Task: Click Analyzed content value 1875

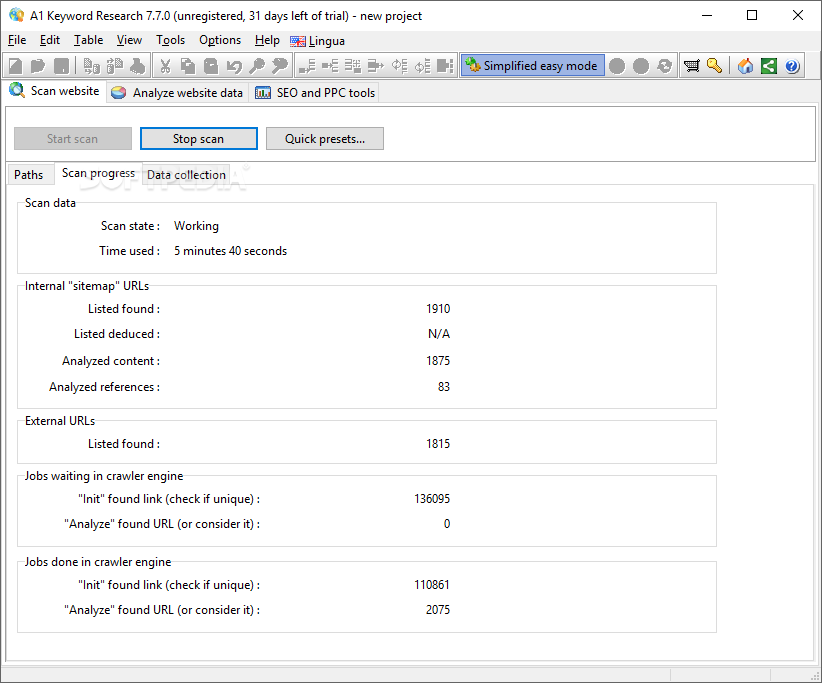Action: coord(438,361)
